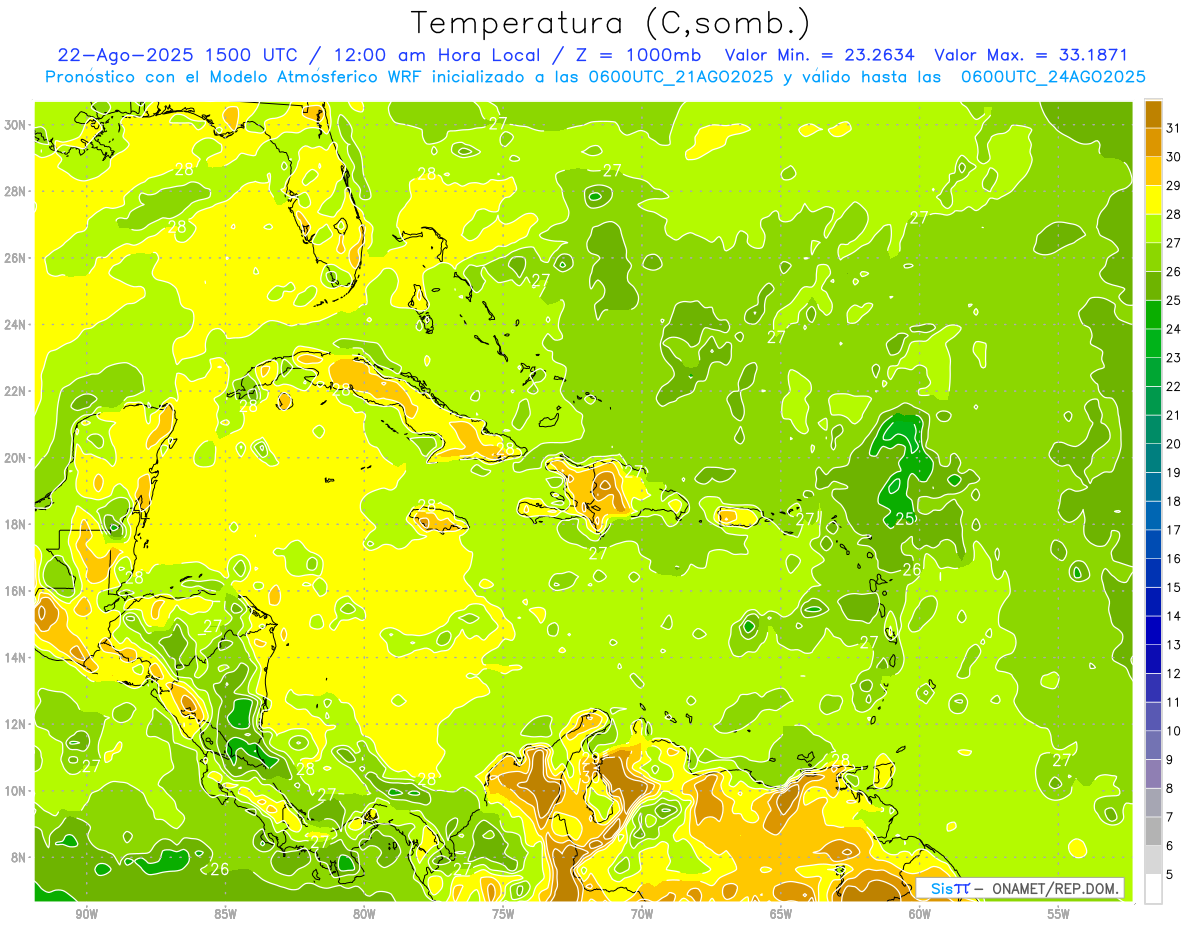Image resolution: width=1200 pixels, height=927 pixels.
Task: Click the color legend label 23
Action: 1173,358
